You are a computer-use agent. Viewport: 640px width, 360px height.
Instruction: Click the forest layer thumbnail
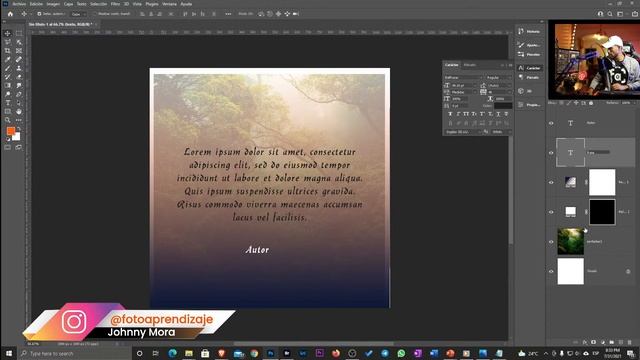coord(571,241)
